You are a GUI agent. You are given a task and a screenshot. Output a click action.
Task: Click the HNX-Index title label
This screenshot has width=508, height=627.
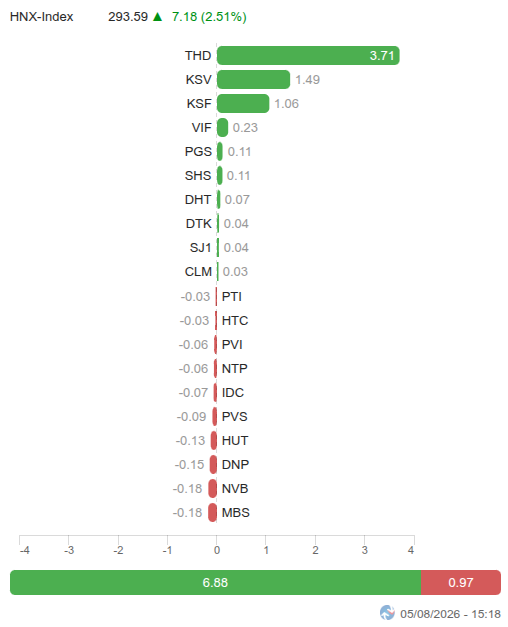click(42, 17)
